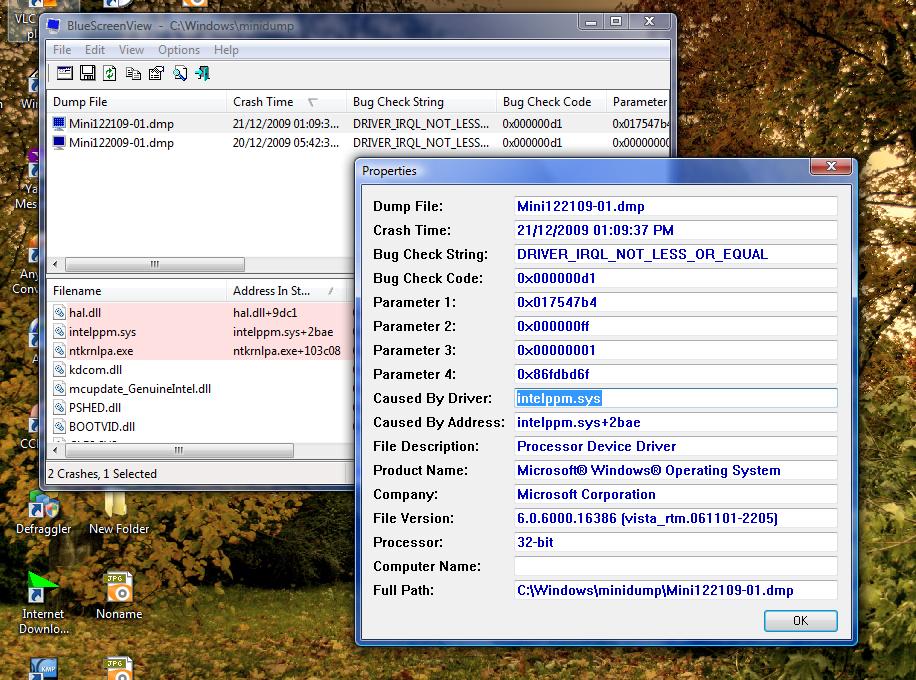Click the bug check code in Mini122109-01.dmp row
The width and height of the screenshot is (916, 680).
532,123
